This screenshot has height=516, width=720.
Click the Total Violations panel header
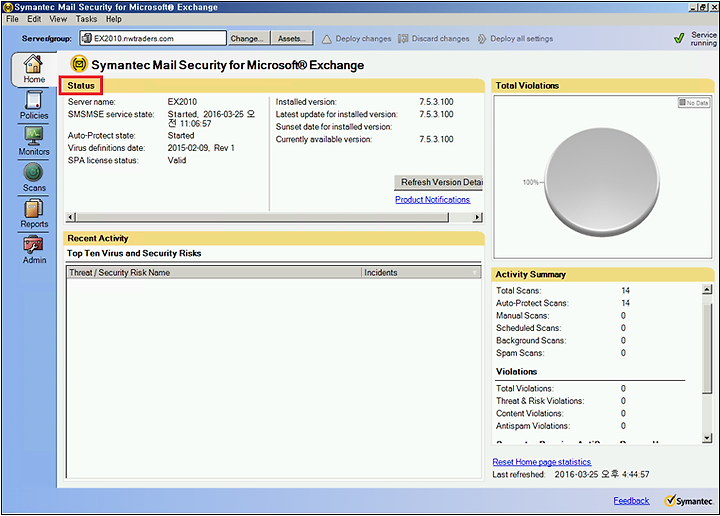pyautogui.click(x=602, y=85)
